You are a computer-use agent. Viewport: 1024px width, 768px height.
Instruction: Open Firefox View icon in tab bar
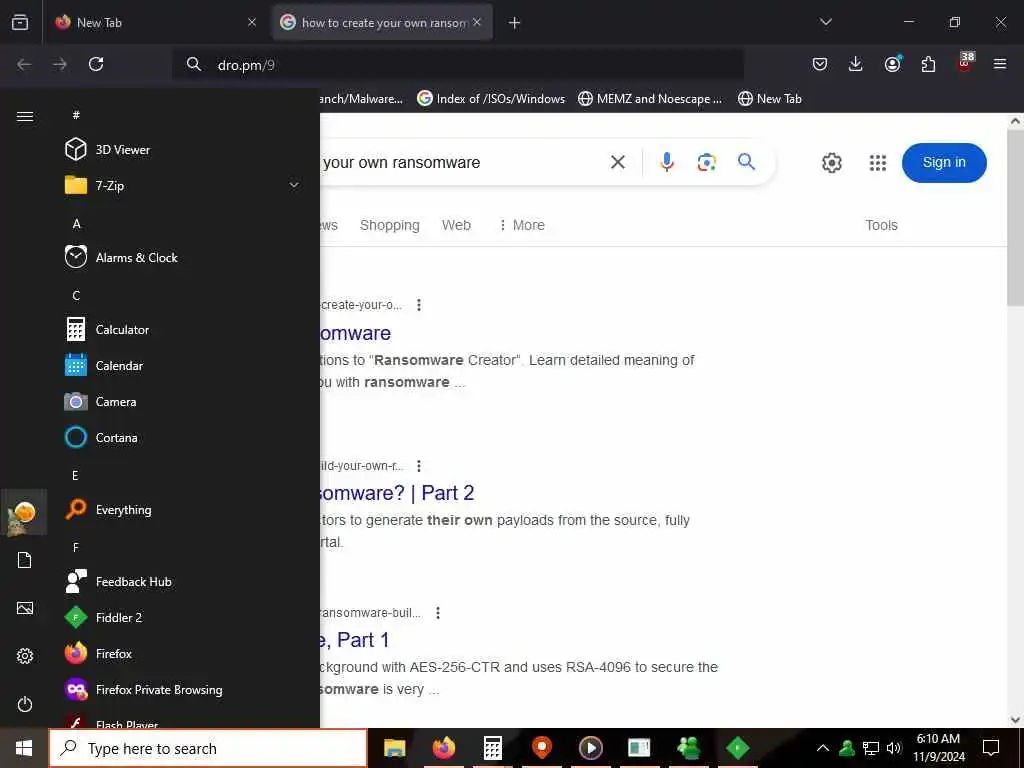pyautogui.click(x=20, y=22)
